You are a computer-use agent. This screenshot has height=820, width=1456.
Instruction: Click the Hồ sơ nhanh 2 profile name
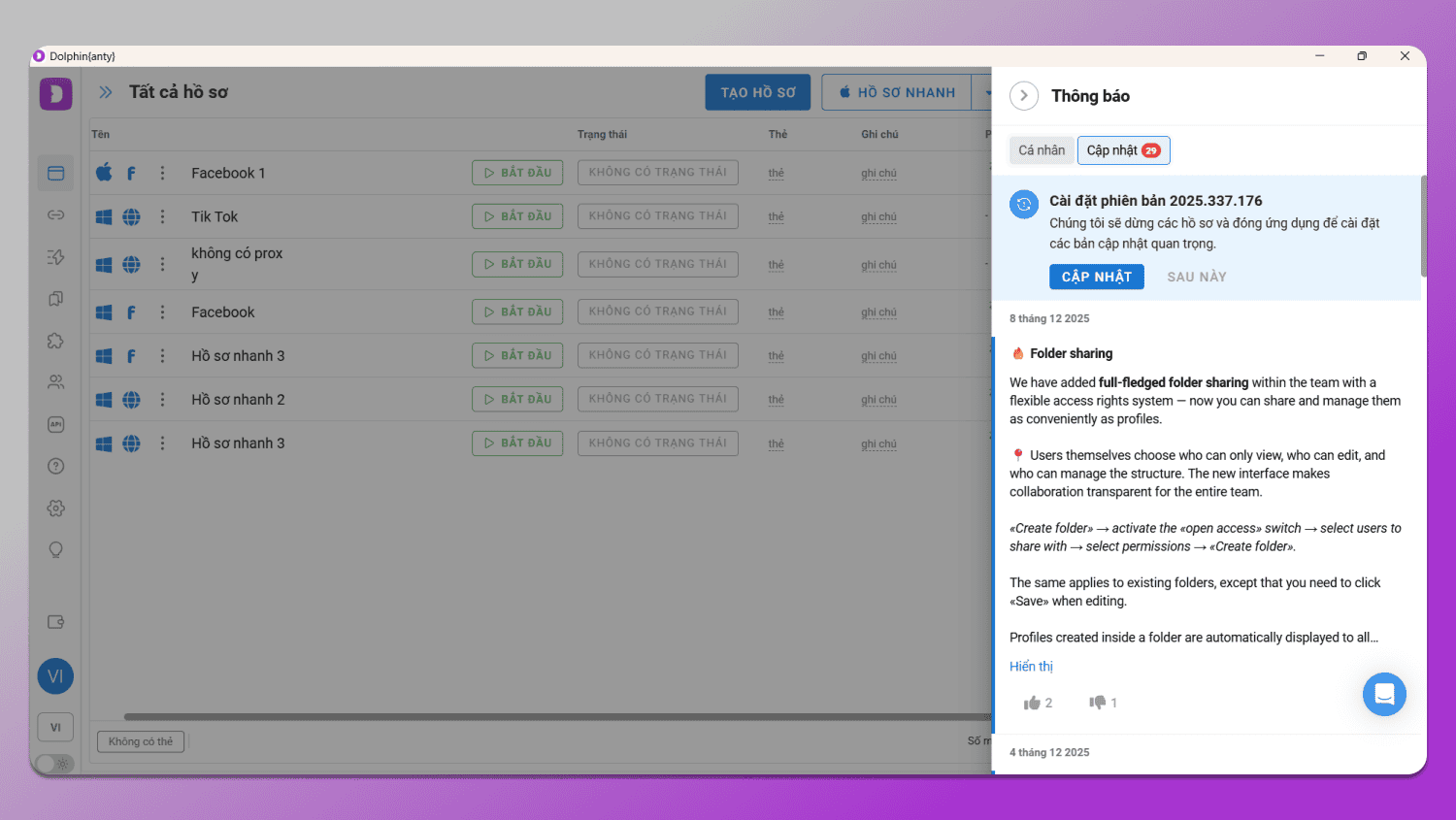[x=238, y=400]
